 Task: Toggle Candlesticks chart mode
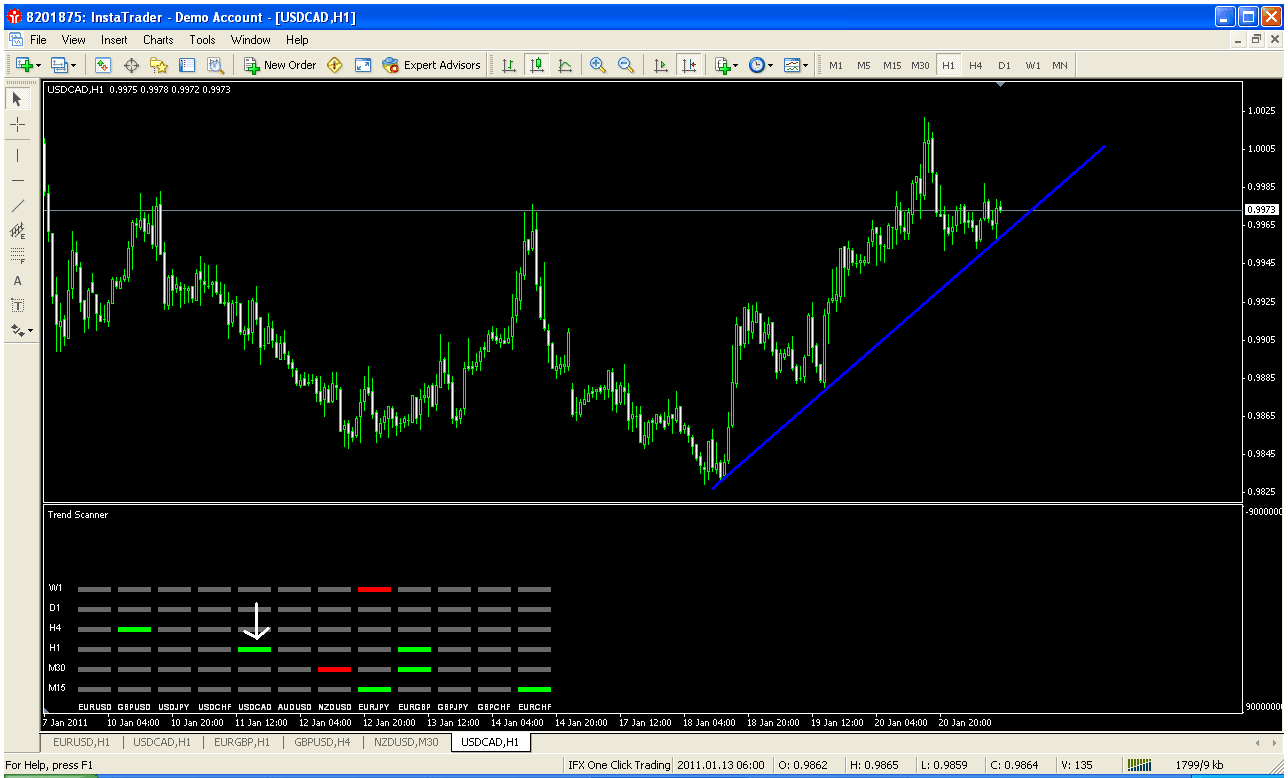[537, 65]
